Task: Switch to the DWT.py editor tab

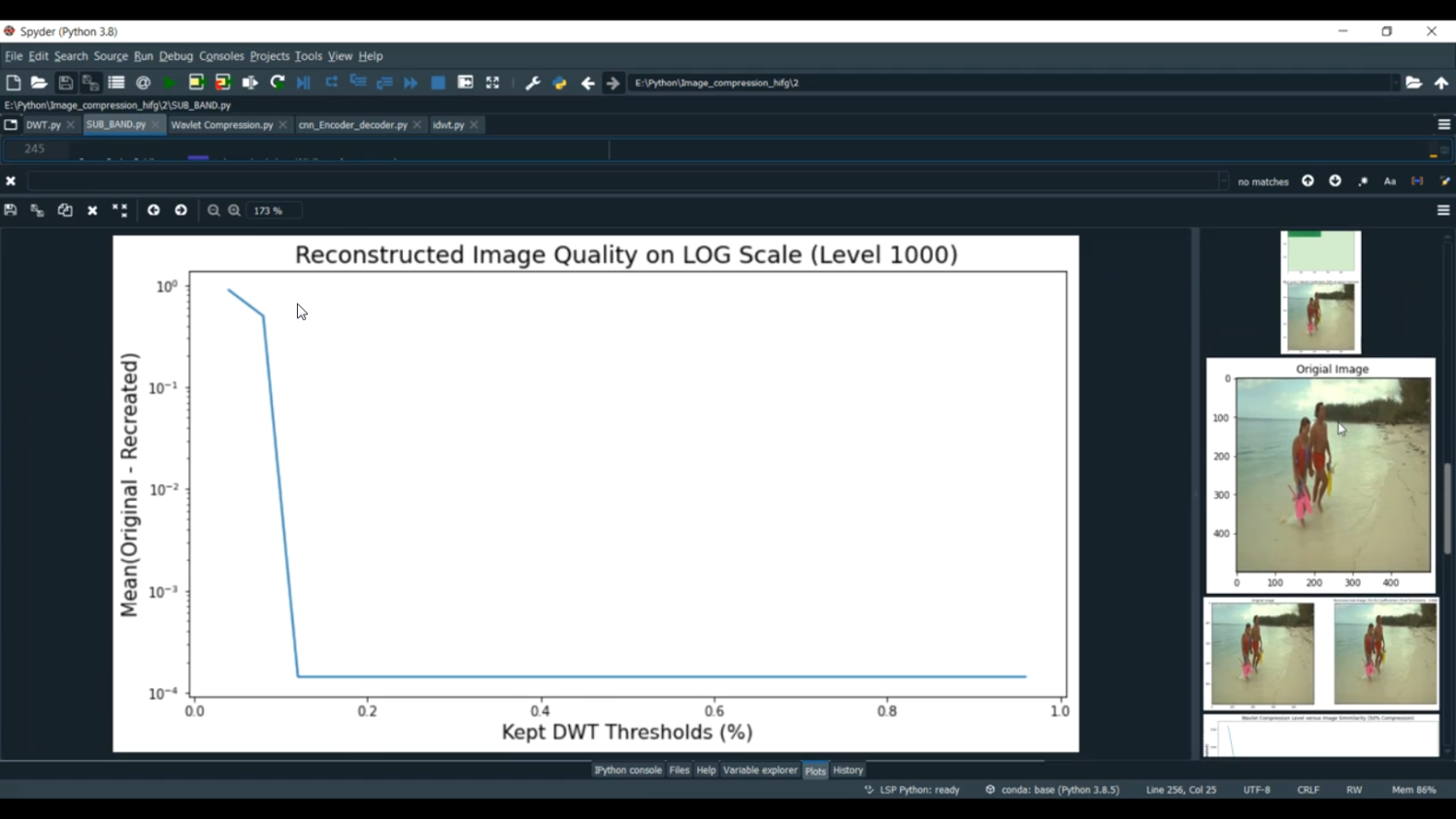Action: [43, 125]
